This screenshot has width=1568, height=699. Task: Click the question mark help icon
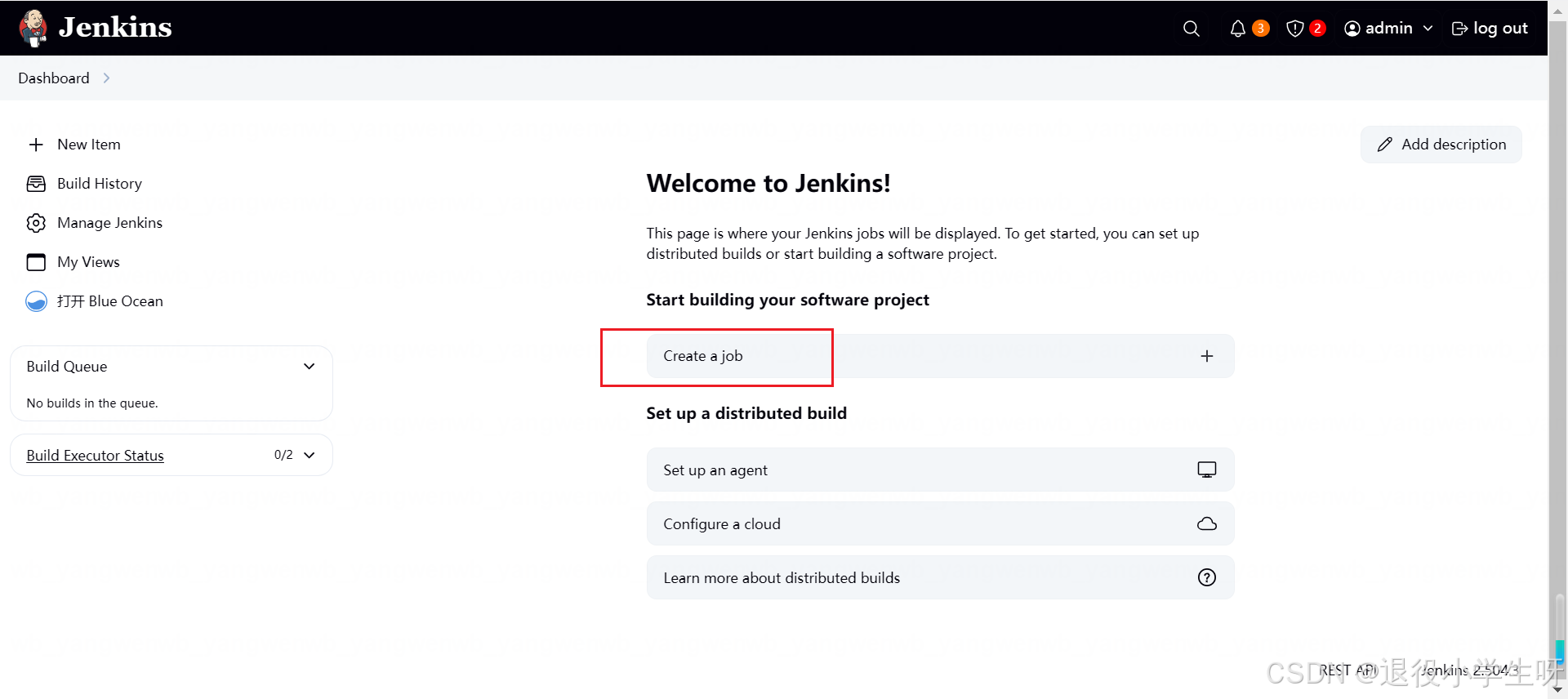(x=1207, y=577)
